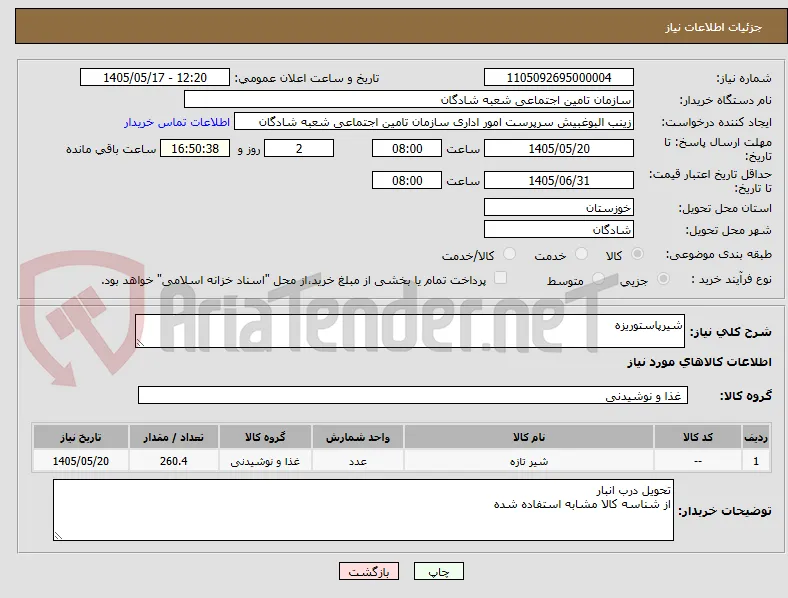The image size is (788, 598).
Task: Click the request creator name field
Action: coord(434,122)
